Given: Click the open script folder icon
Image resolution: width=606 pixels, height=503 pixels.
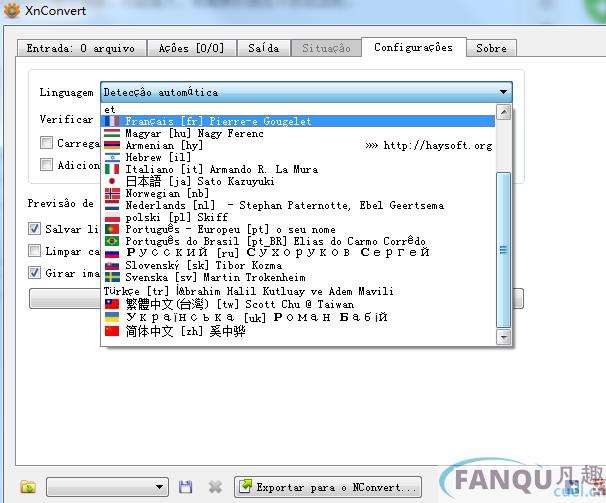Looking at the screenshot, I should 28,487.
